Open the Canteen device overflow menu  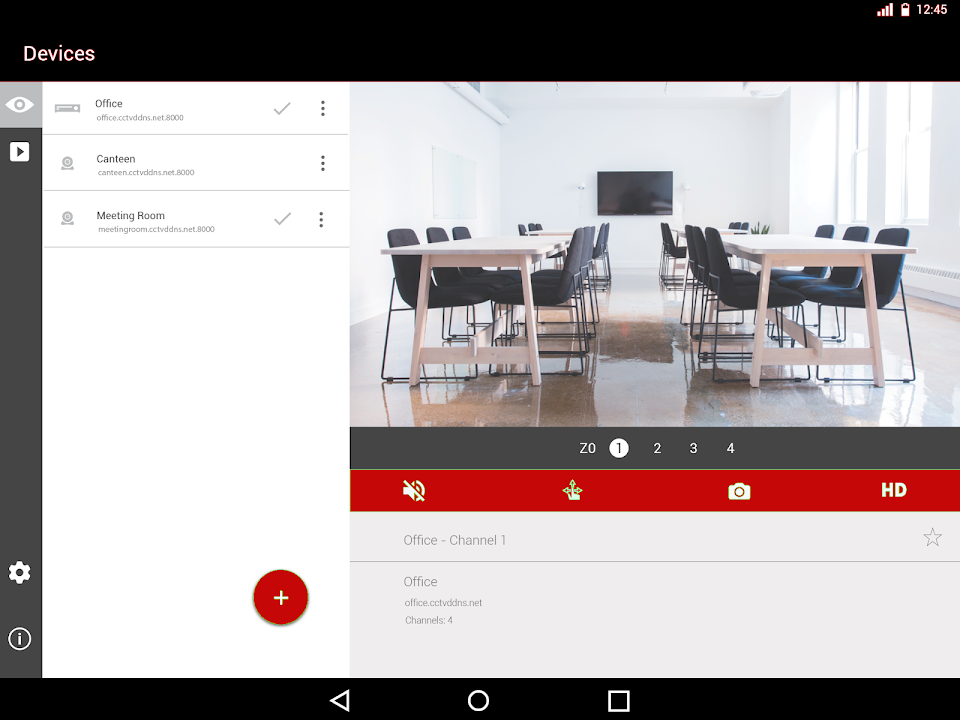point(322,163)
